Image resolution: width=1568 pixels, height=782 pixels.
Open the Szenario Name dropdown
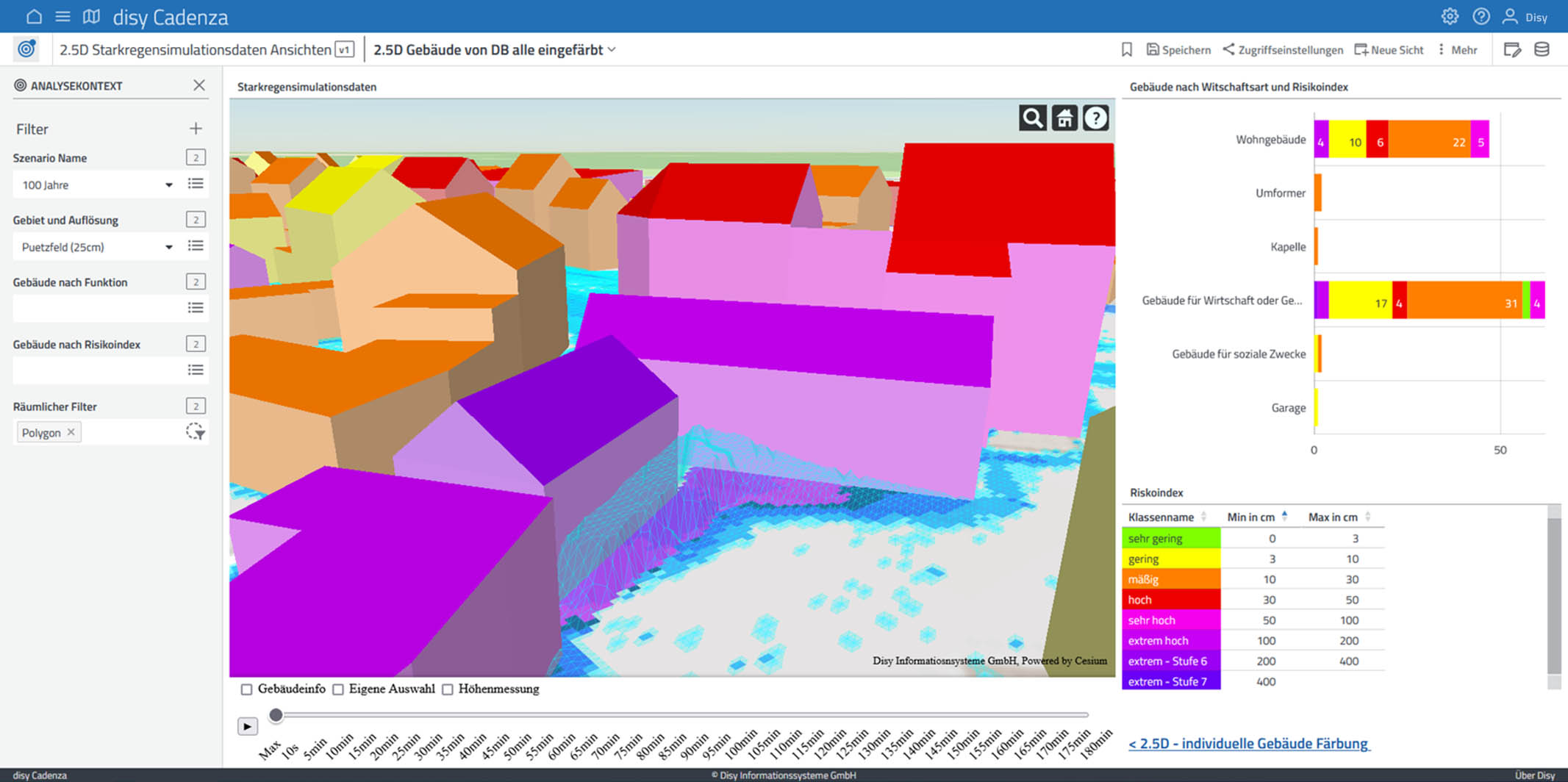point(168,185)
